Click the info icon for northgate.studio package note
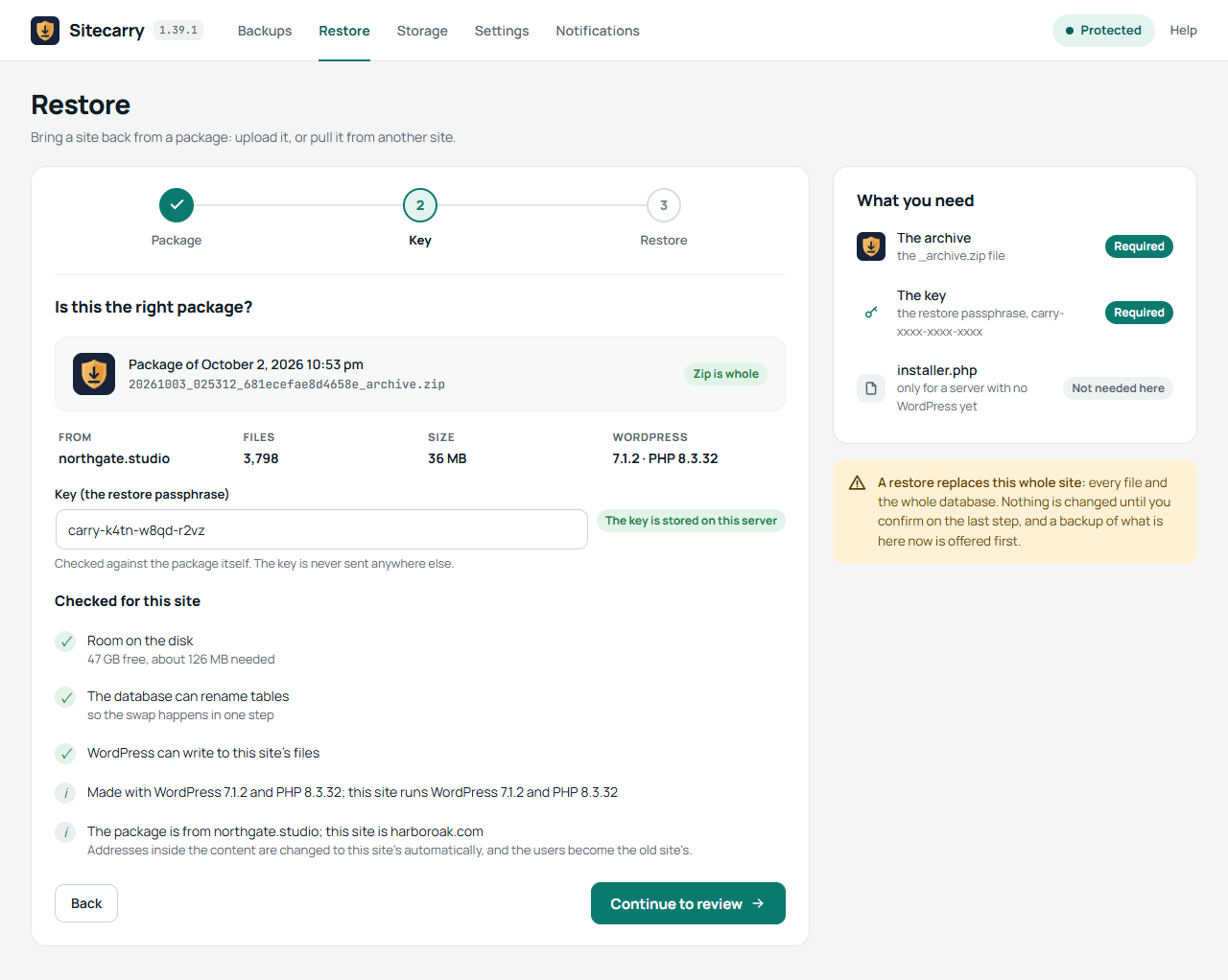 65,832
